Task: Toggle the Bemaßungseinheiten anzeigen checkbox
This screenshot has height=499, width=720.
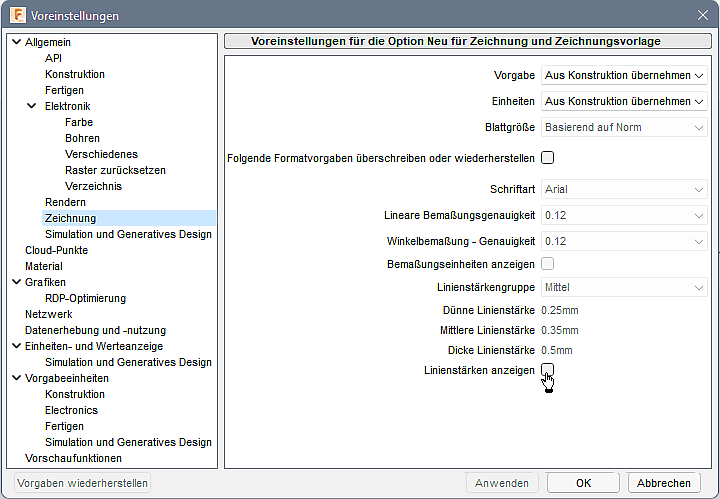Action: coord(547,264)
